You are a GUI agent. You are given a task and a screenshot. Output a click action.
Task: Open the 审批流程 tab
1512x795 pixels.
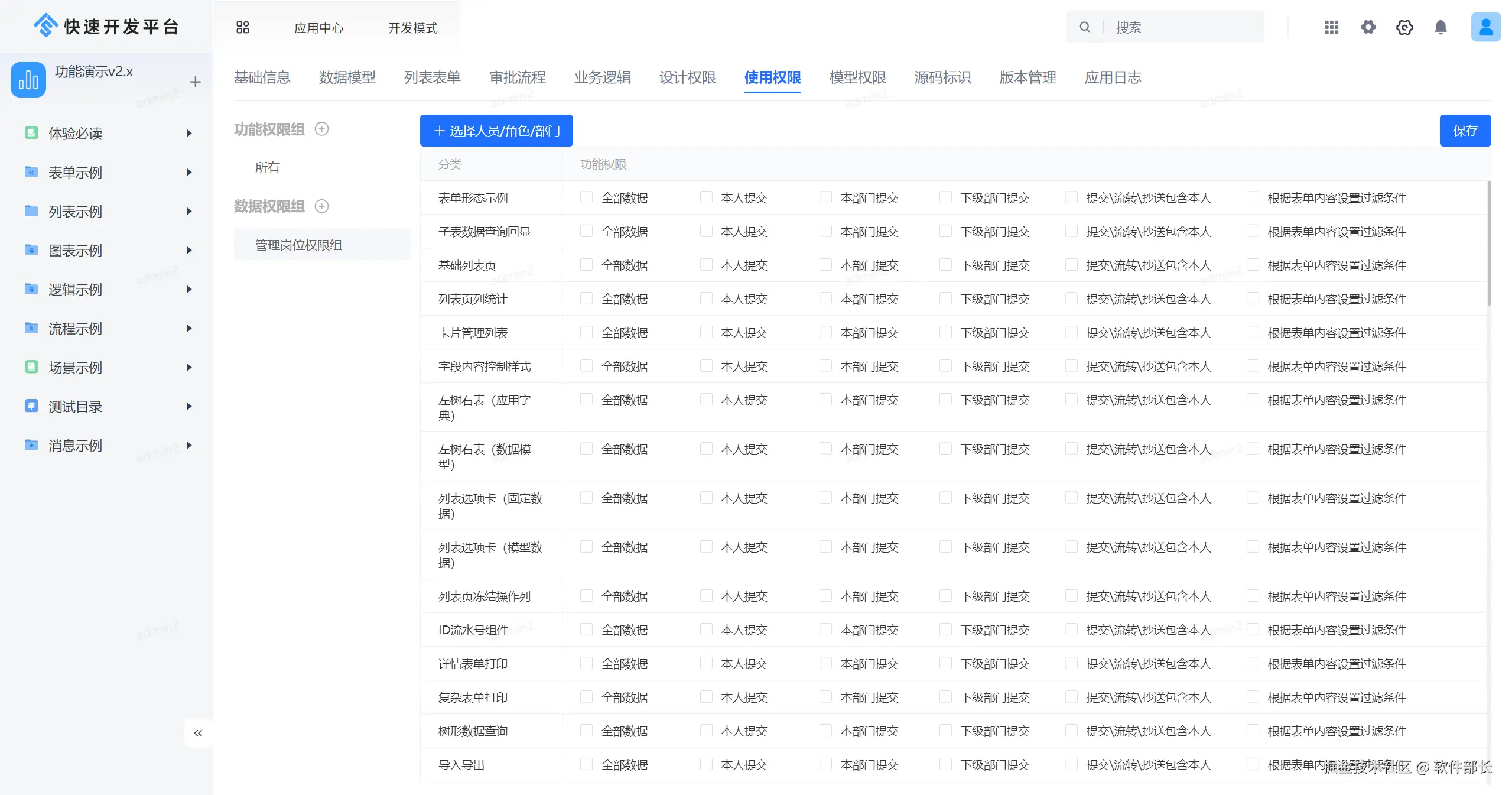[x=517, y=77]
